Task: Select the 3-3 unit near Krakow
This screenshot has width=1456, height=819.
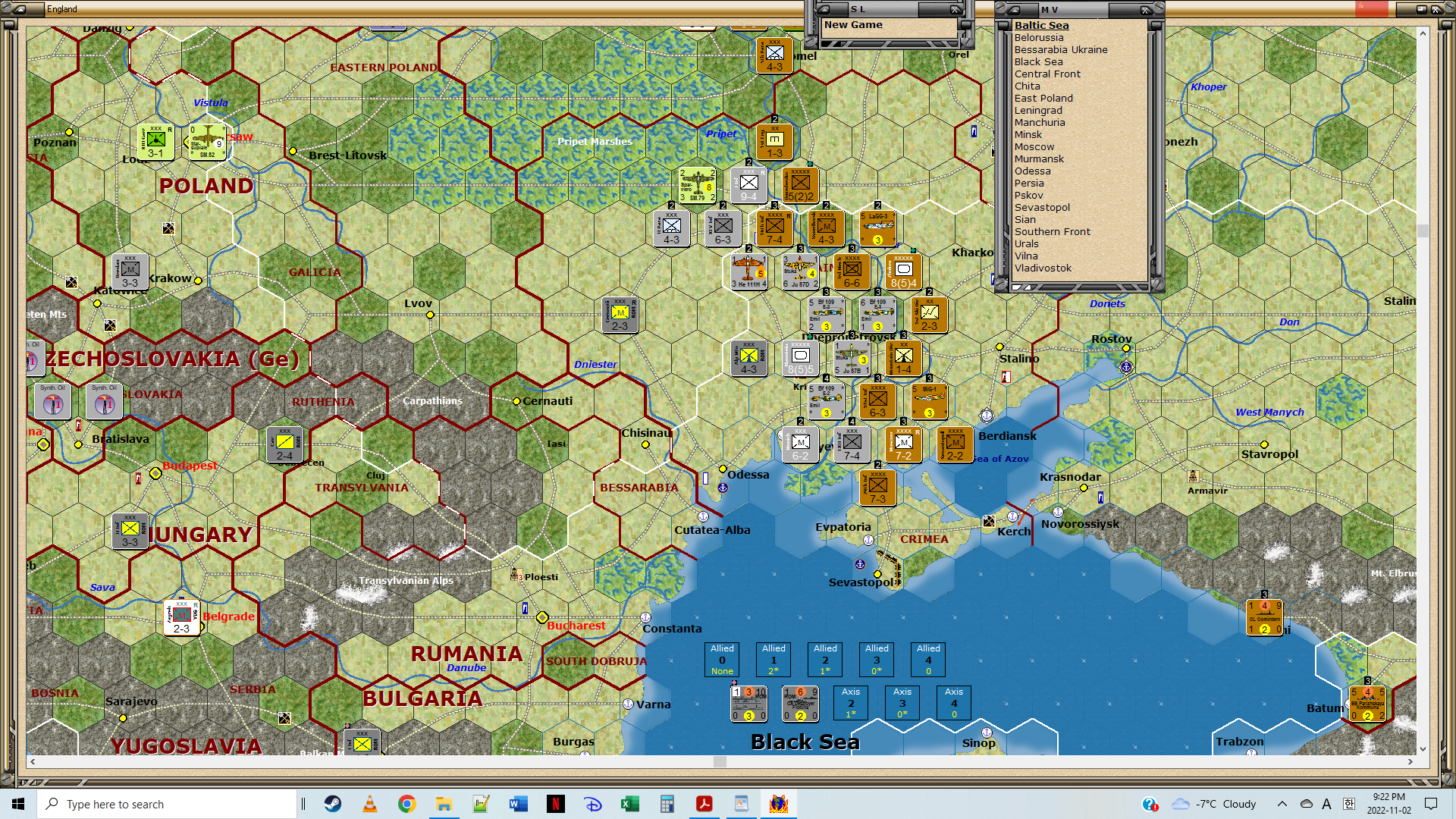Action: point(130,271)
